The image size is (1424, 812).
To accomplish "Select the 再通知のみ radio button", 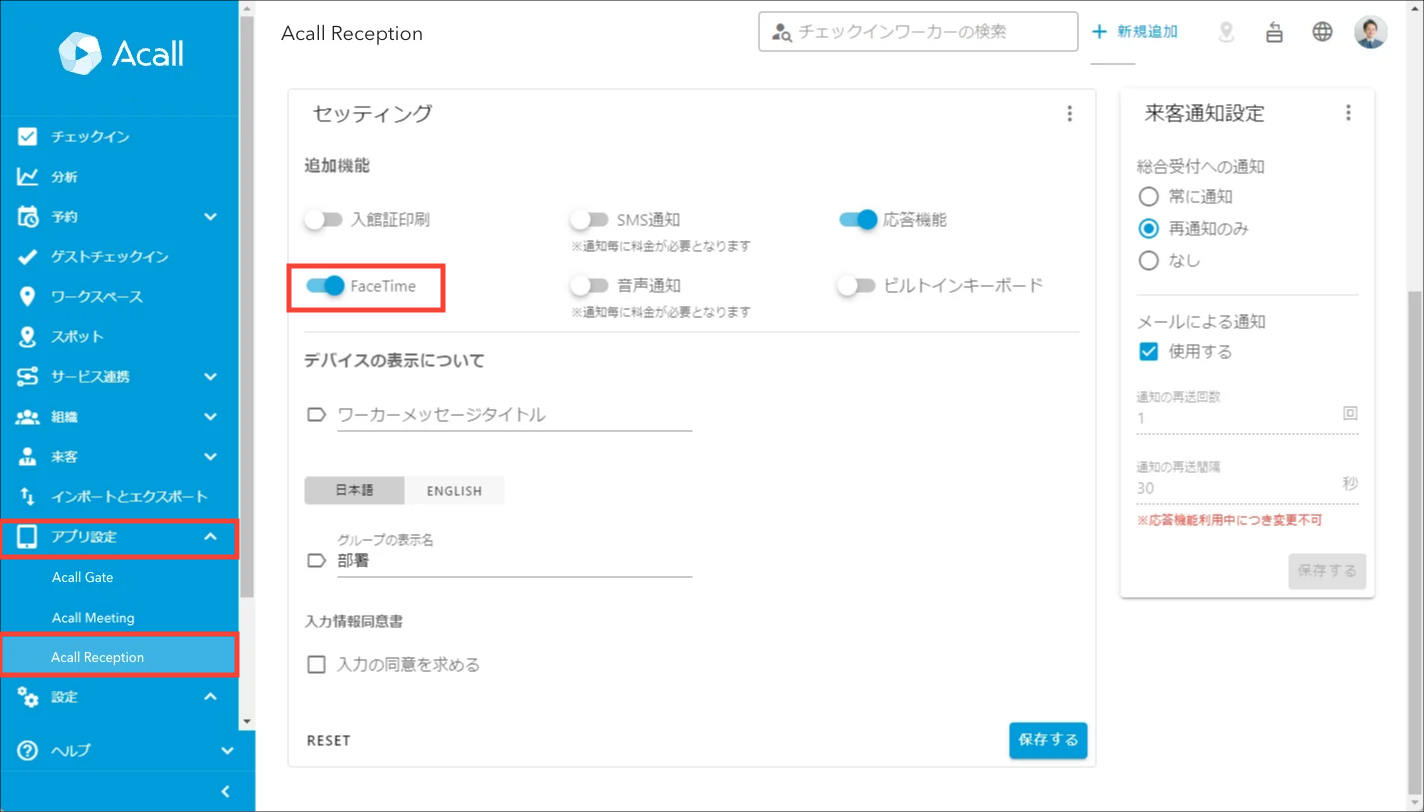I will pyautogui.click(x=1149, y=229).
